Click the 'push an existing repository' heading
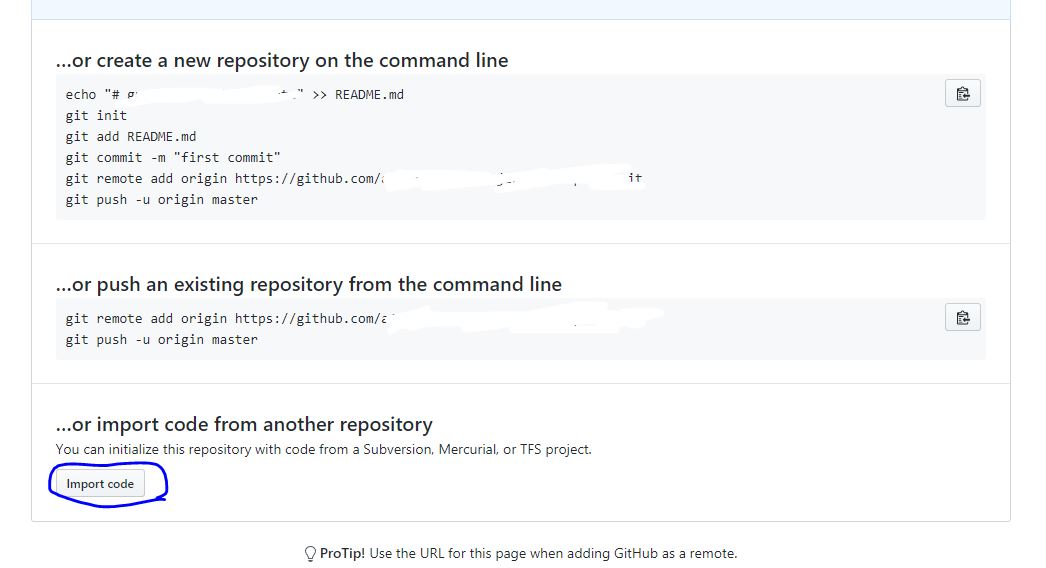 [309, 285]
